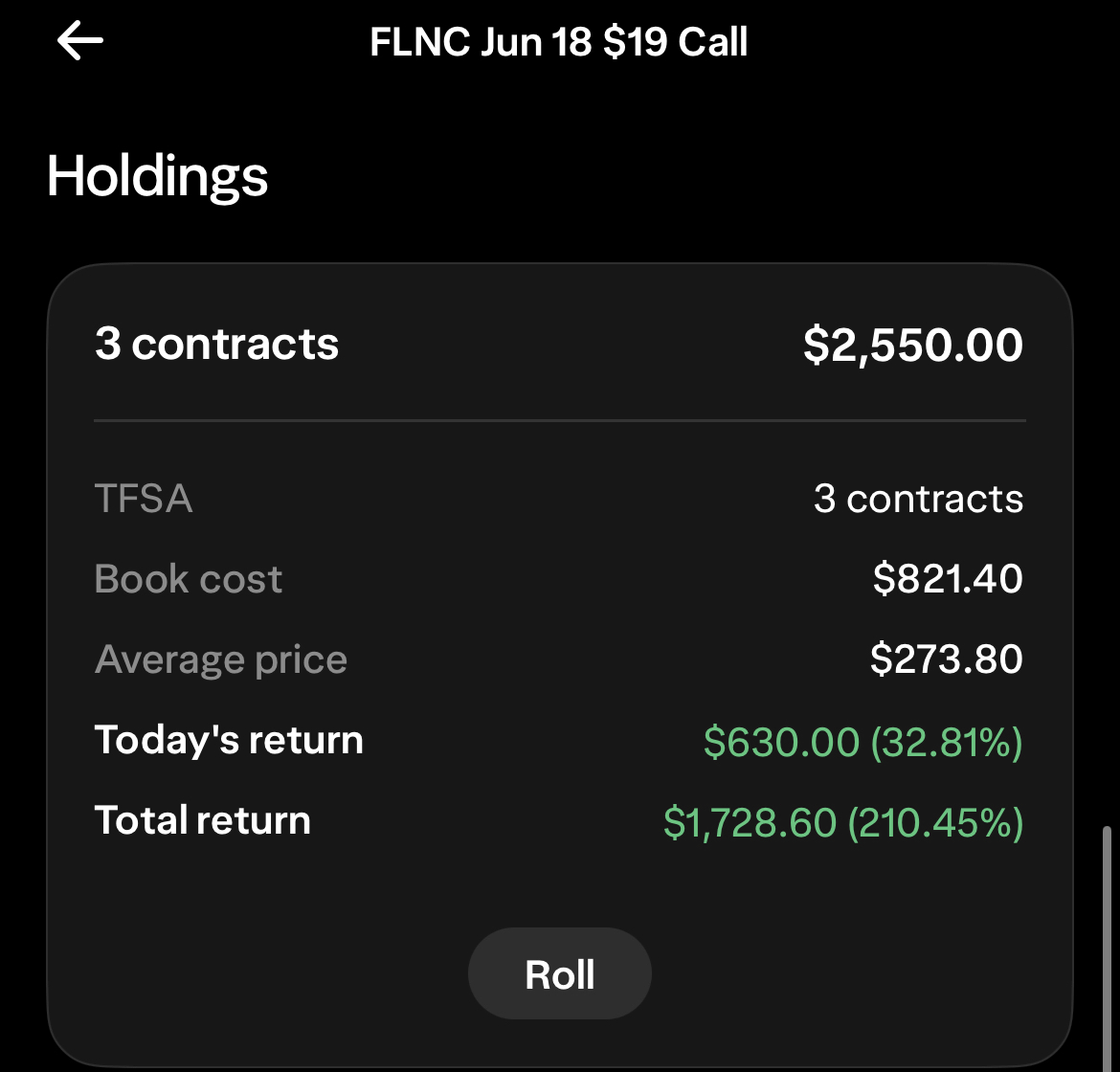
Task: Toggle the Today's return label
Action: click(x=229, y=740)
